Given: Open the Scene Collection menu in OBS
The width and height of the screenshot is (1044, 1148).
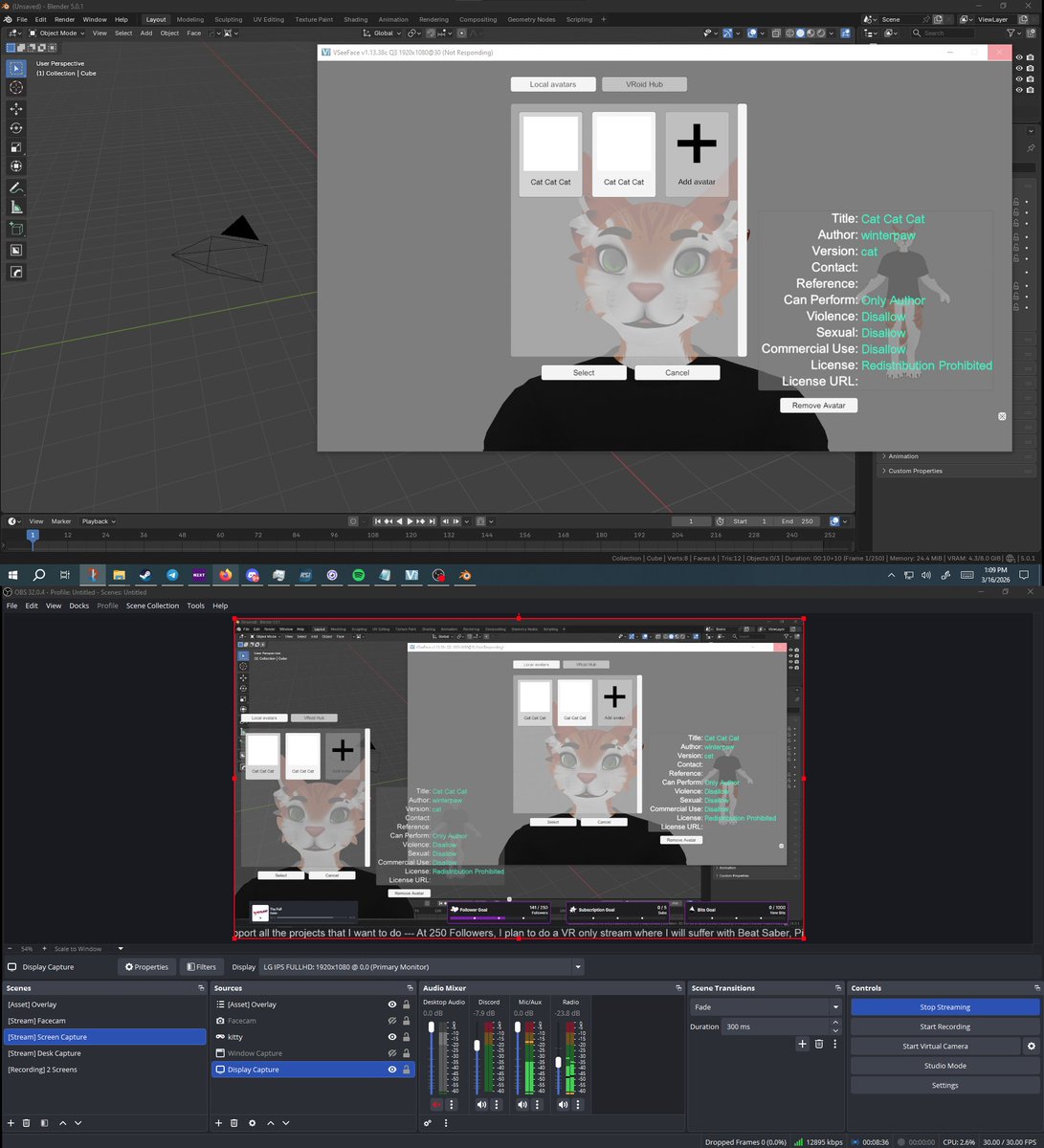Looking at the screenshot, I should click(x=152, y=606).
